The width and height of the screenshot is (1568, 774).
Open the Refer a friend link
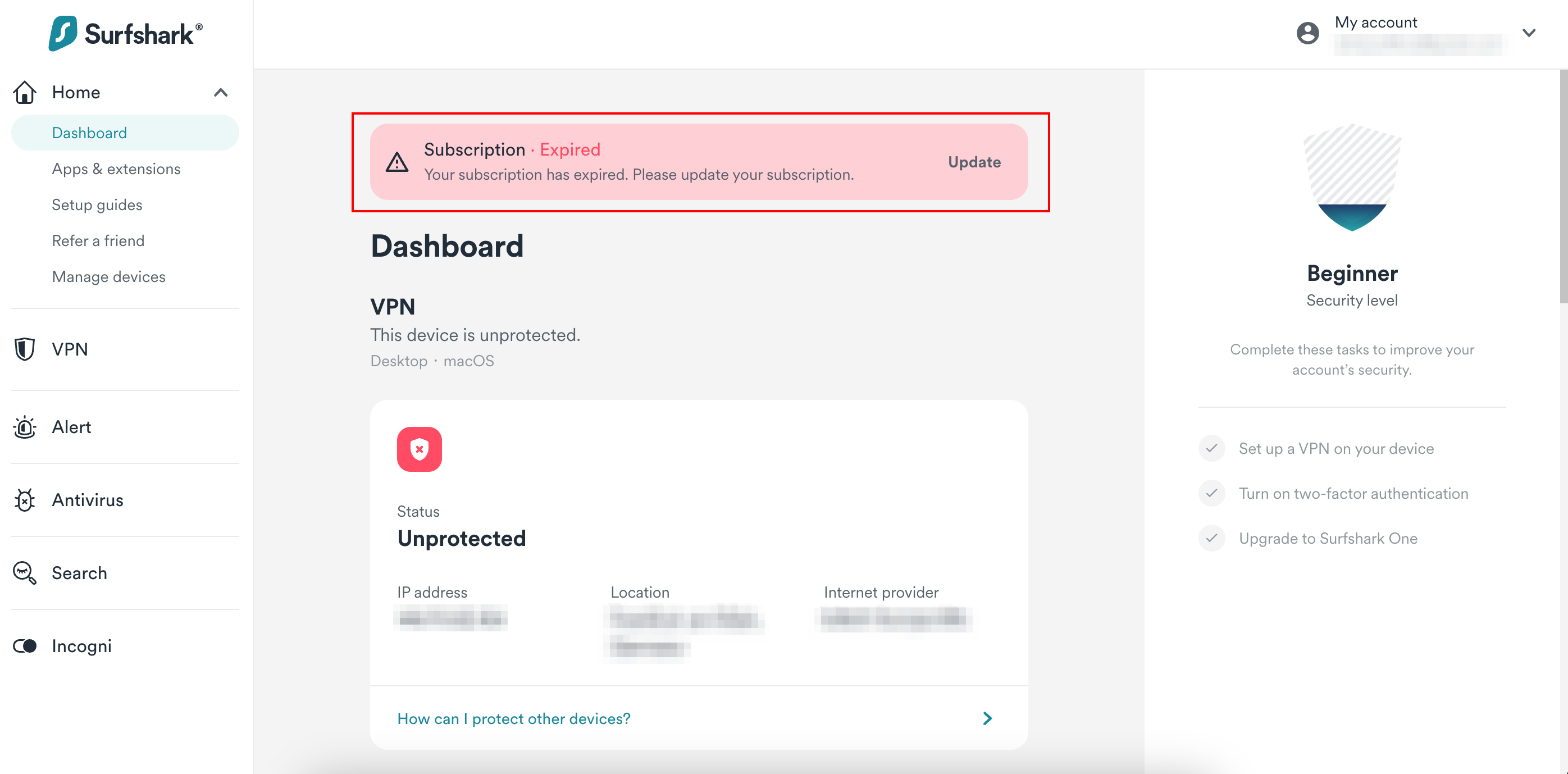98,240
